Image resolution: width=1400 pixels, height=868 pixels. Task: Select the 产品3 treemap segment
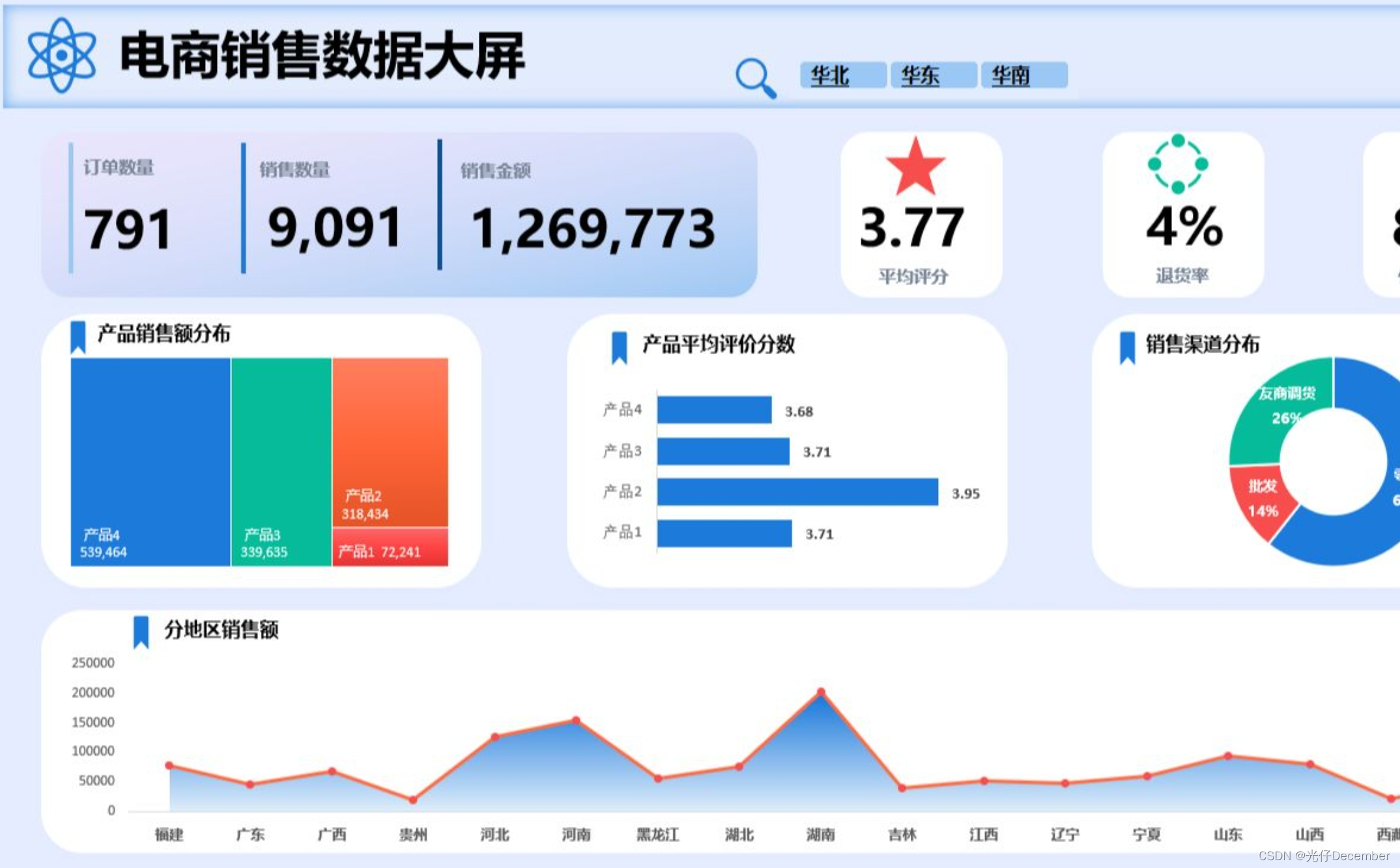pos(280,456)
